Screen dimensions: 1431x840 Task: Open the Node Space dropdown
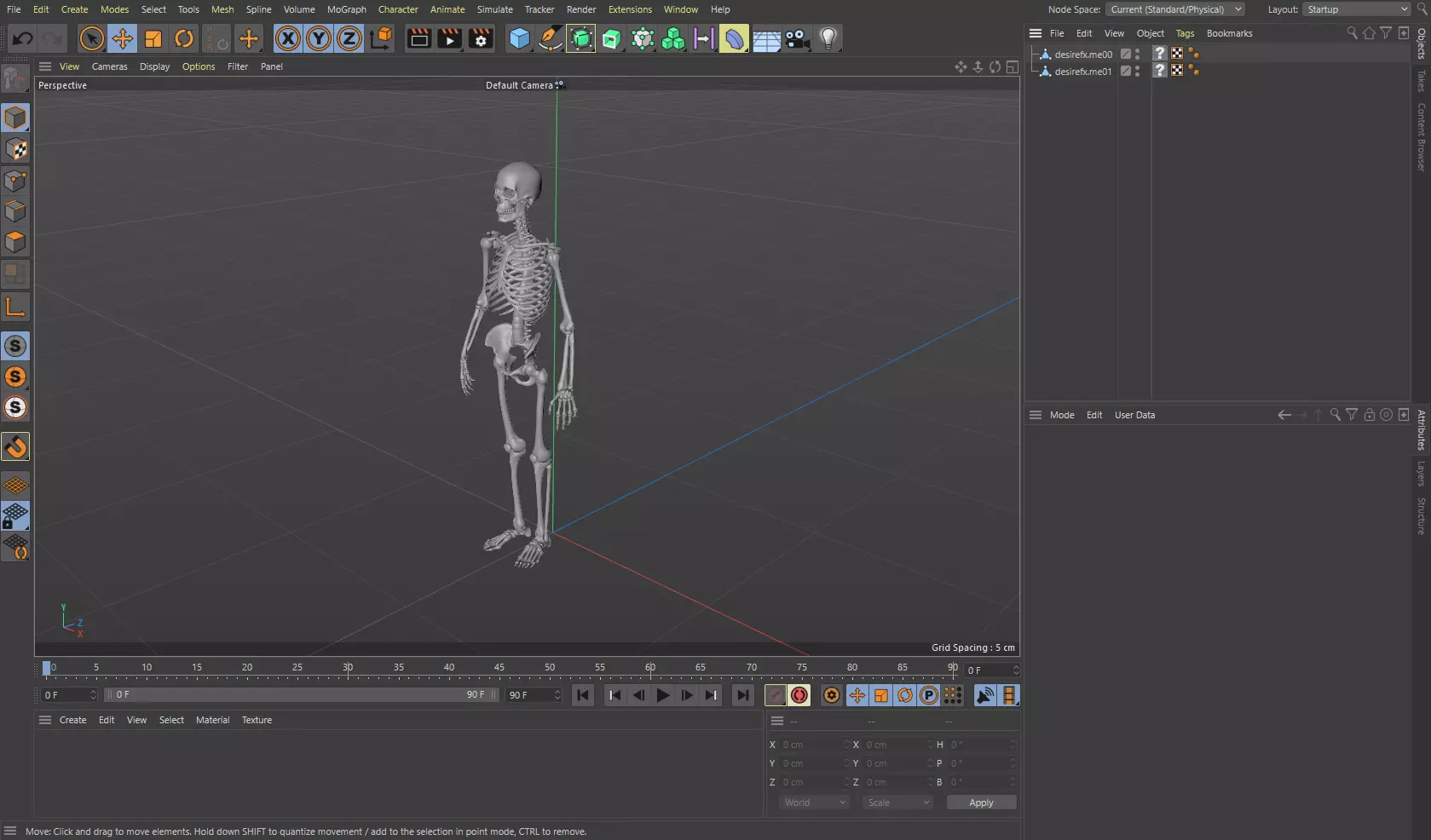pyautogui.click(x=1175, y=9)
